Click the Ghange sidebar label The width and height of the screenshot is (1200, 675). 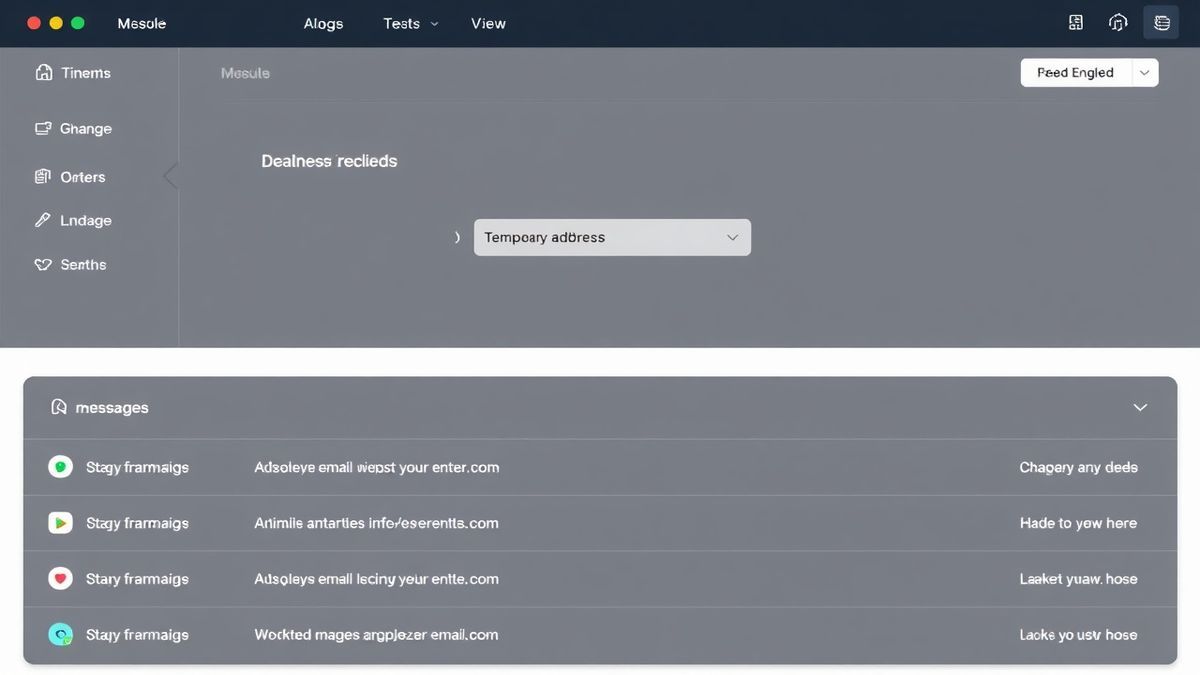pos(86,129)
